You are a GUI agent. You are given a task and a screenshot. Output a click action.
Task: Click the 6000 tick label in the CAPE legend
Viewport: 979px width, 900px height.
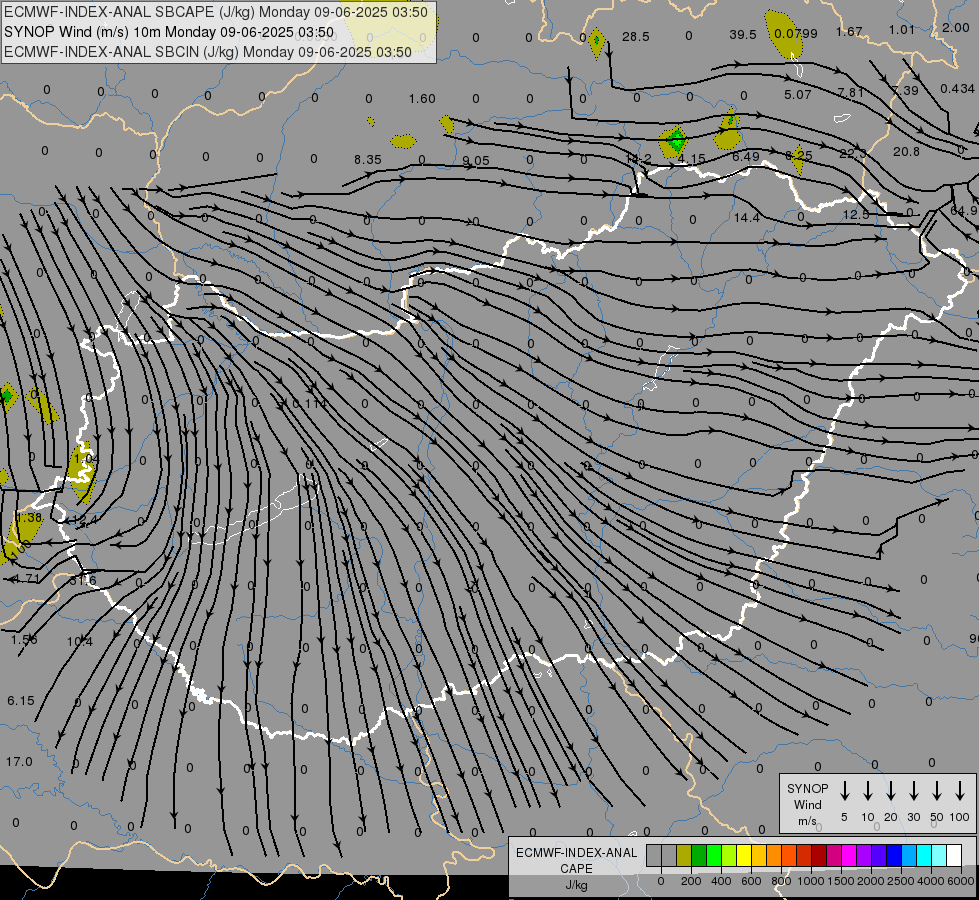point(961,881)
